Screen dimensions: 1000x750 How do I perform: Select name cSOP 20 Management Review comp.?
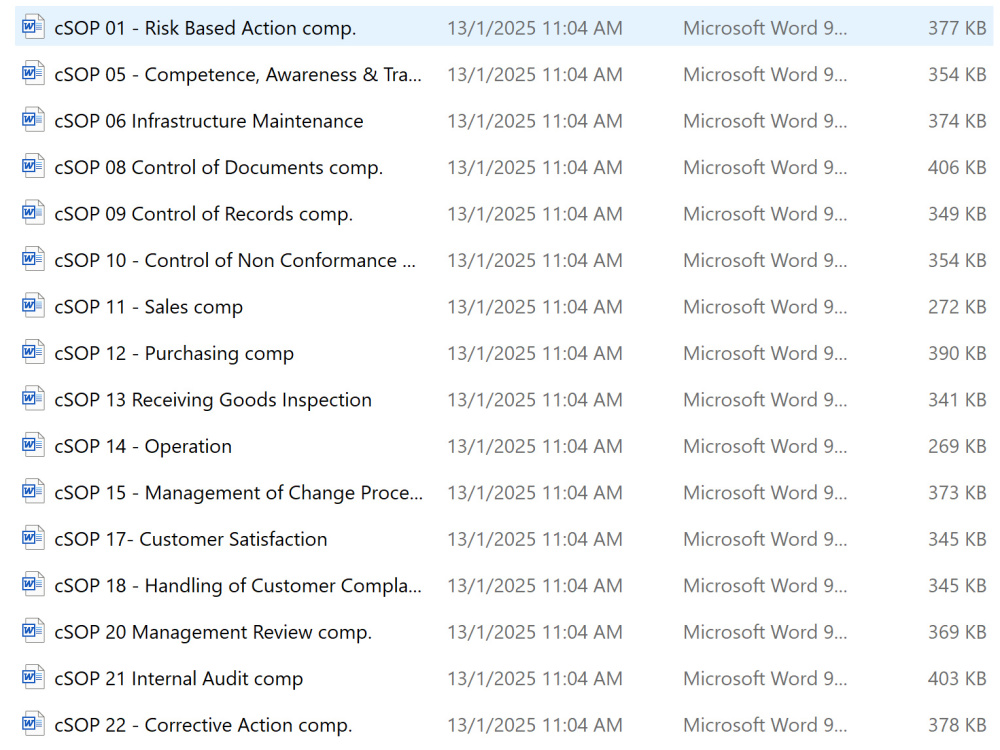click(213, 633)
